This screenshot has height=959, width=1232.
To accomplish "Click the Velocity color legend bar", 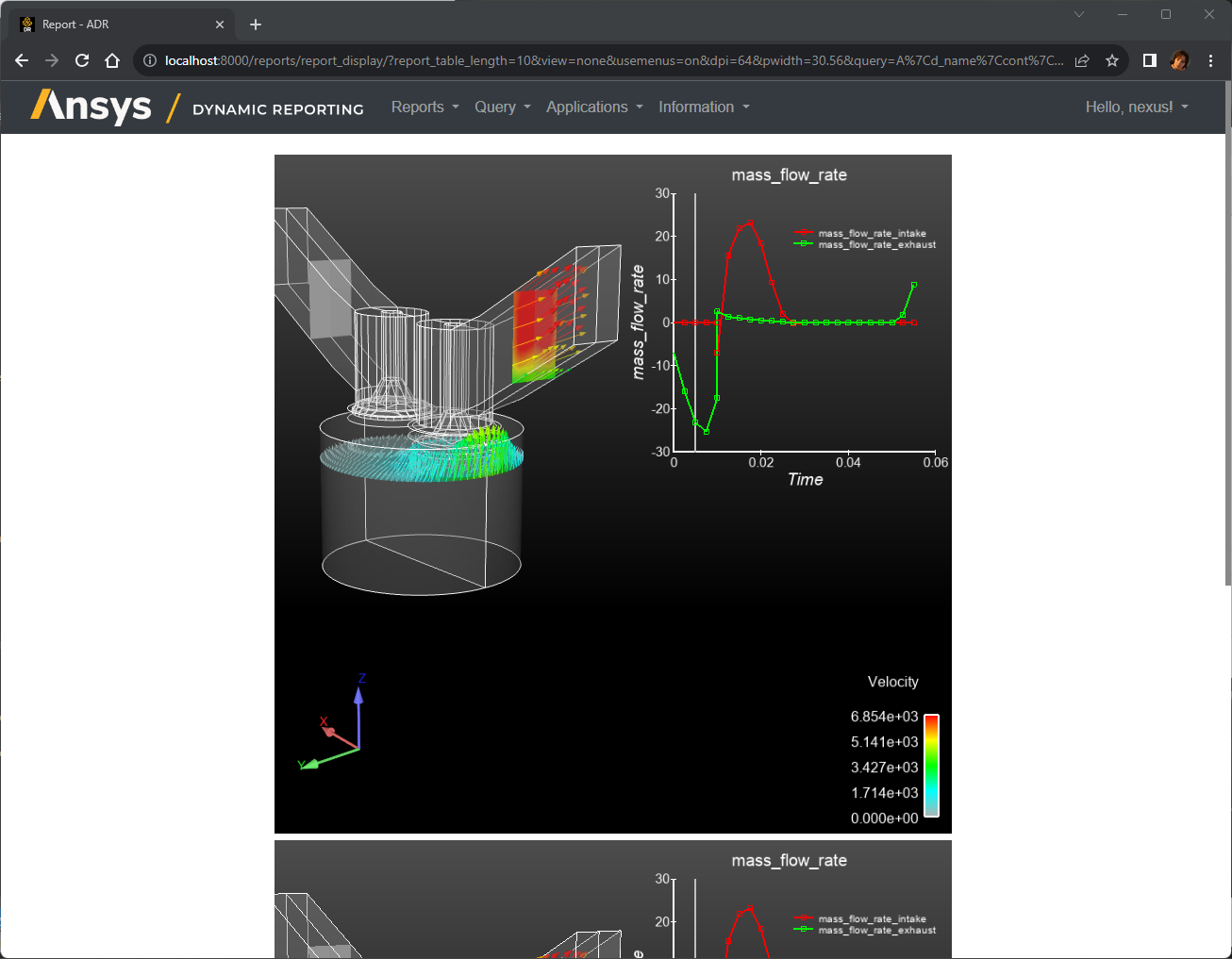I will pyautogui.click(x=931, y=765).
